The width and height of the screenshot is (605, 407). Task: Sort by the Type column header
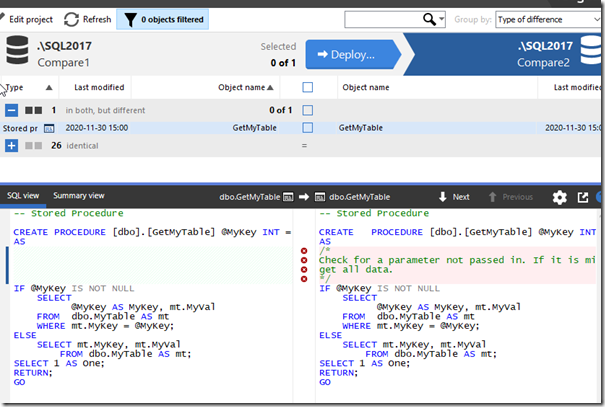click(28, 88)
